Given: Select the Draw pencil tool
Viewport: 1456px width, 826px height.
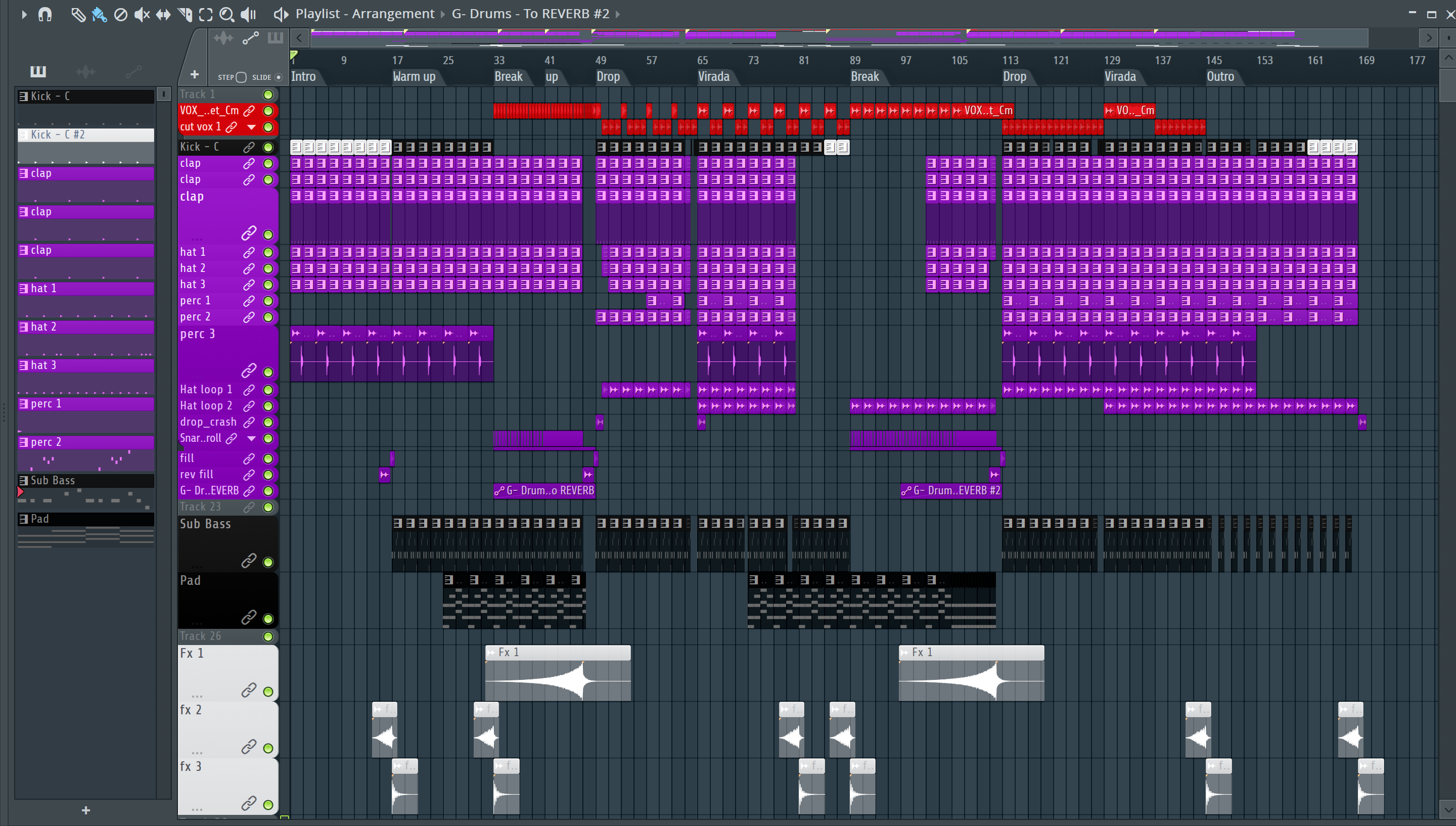Looking at the screenshot, I should click(x=78, y=14).
